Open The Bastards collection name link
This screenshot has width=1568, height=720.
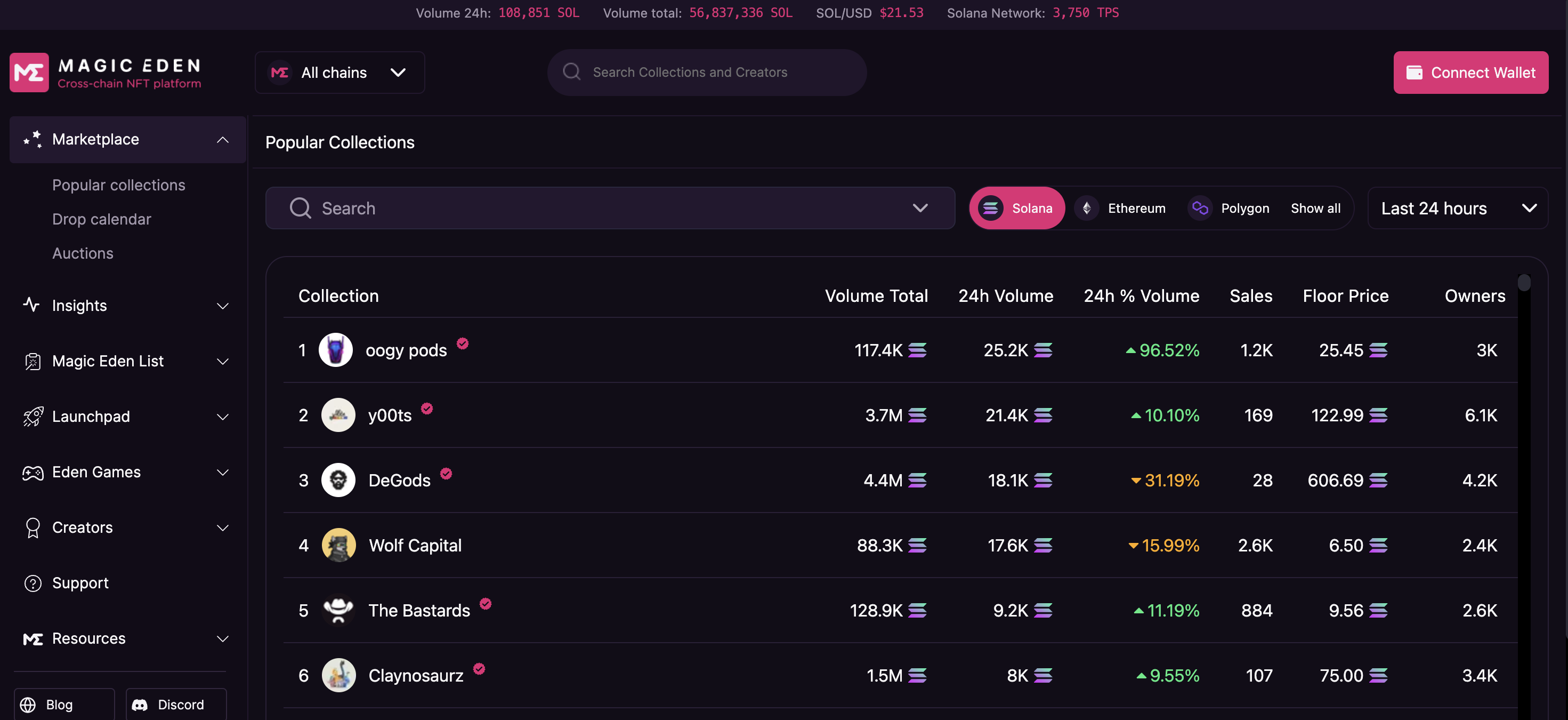[419, 610]
